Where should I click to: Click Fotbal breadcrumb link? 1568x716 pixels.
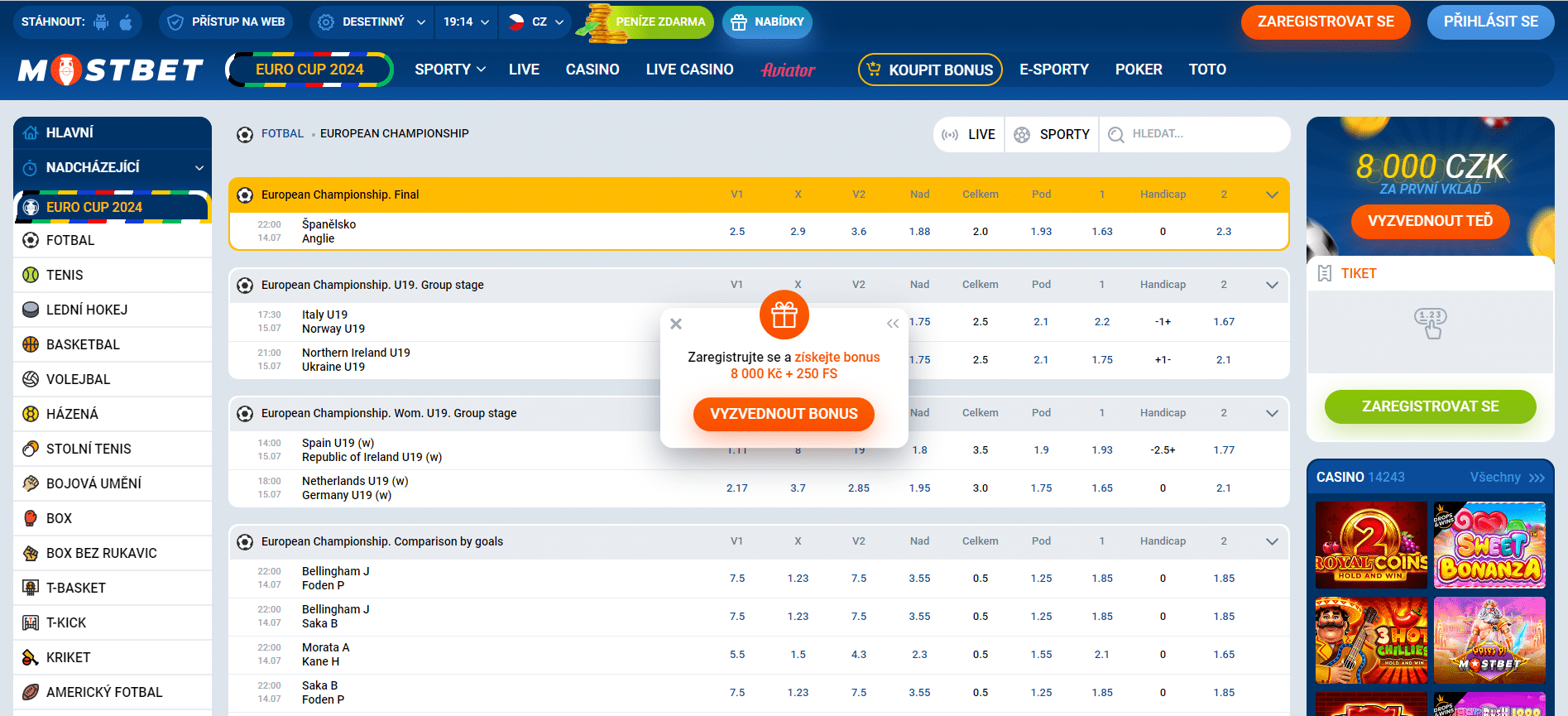point(282,133)
